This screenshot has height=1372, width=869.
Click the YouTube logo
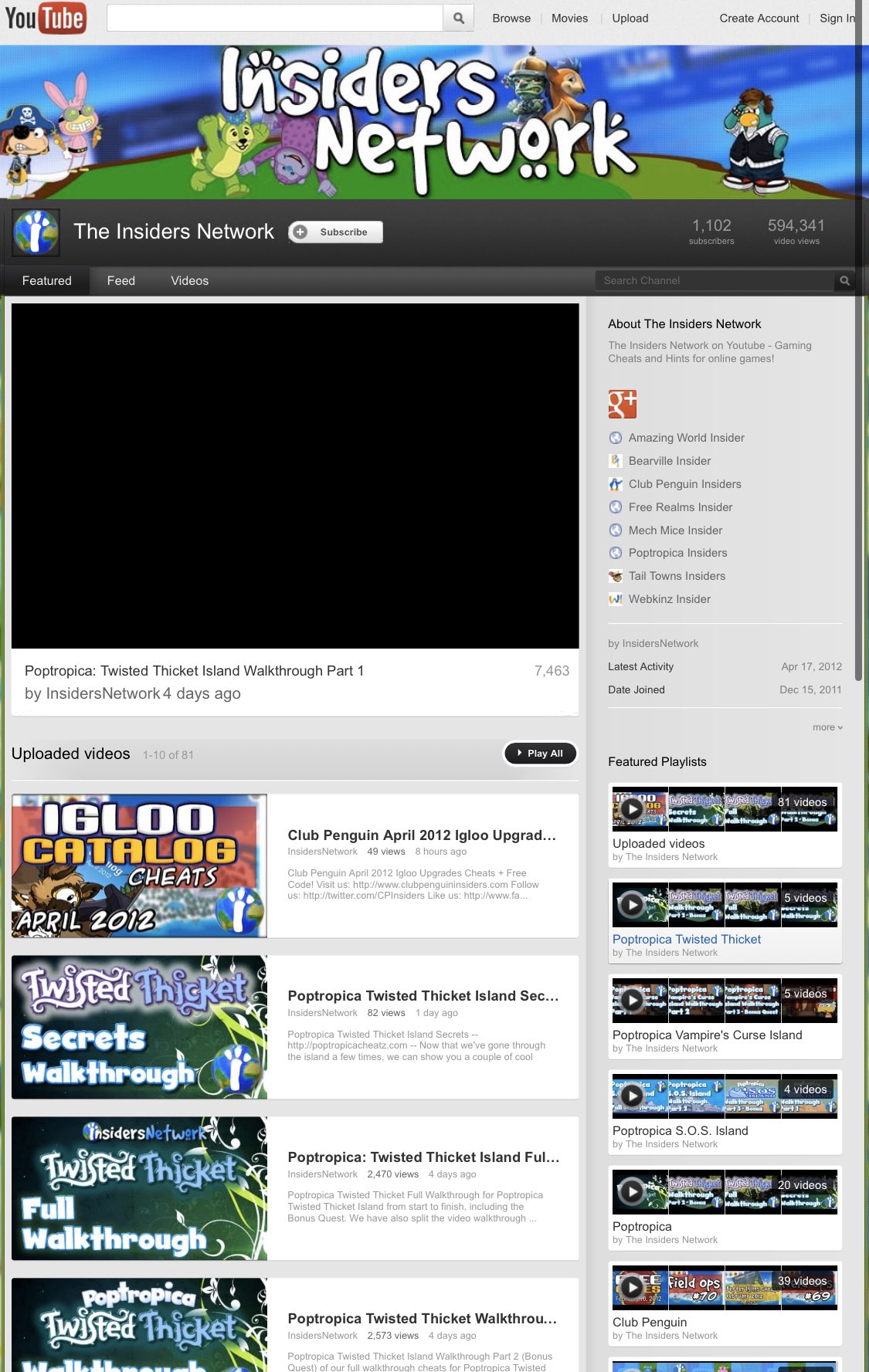pyautogui.click(x=45, y=18)
